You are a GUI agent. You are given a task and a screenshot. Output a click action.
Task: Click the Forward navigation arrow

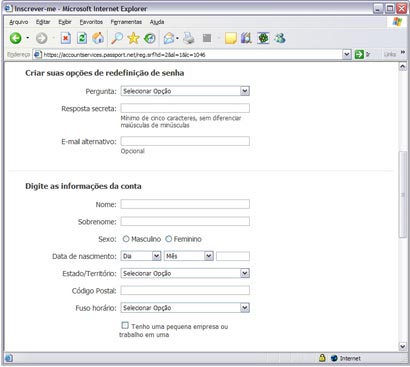pos(41,38)
